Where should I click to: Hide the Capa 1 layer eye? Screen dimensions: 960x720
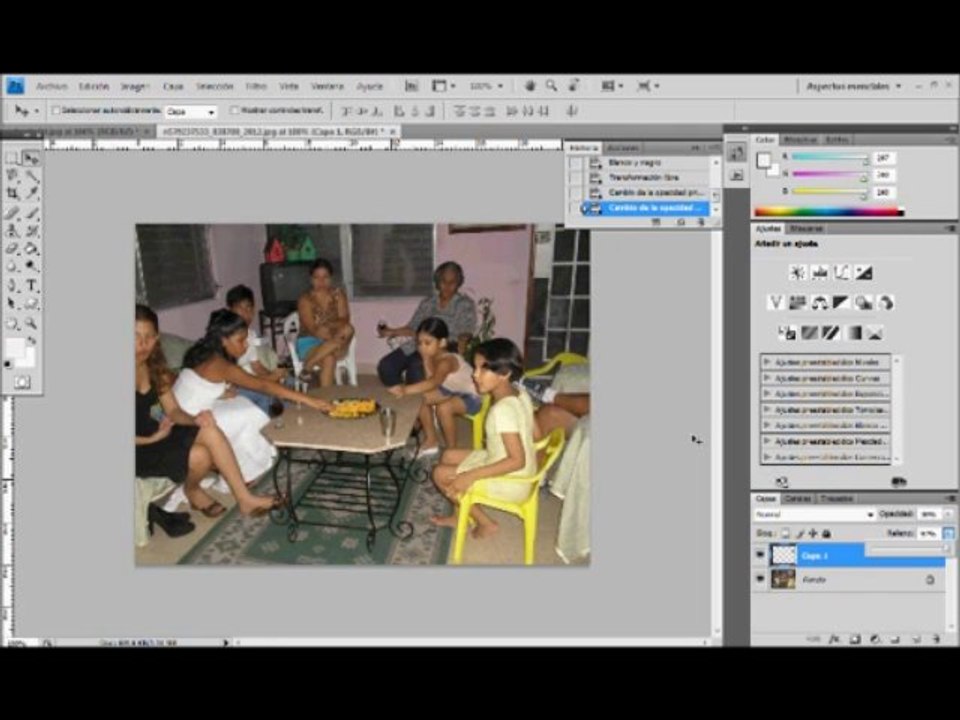coord(760,555)
